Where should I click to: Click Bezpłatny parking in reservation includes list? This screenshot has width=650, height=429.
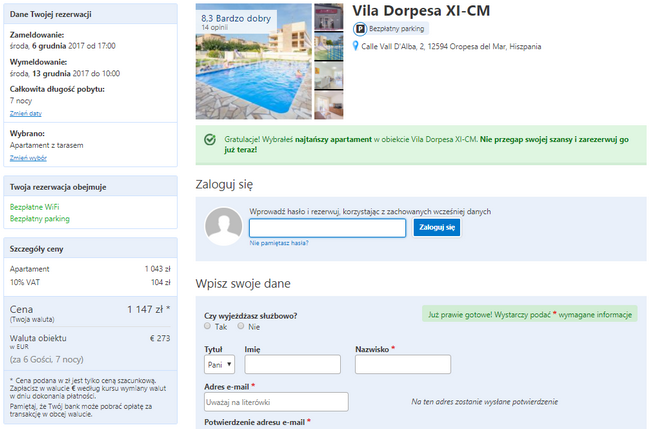coord(40,219)
